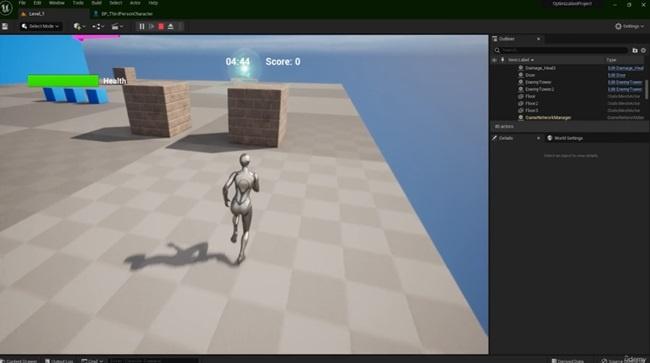650x363 pixels.
Task: Click Edit EnemyTower link in EnemyTower row
Action: click(625, 82)
